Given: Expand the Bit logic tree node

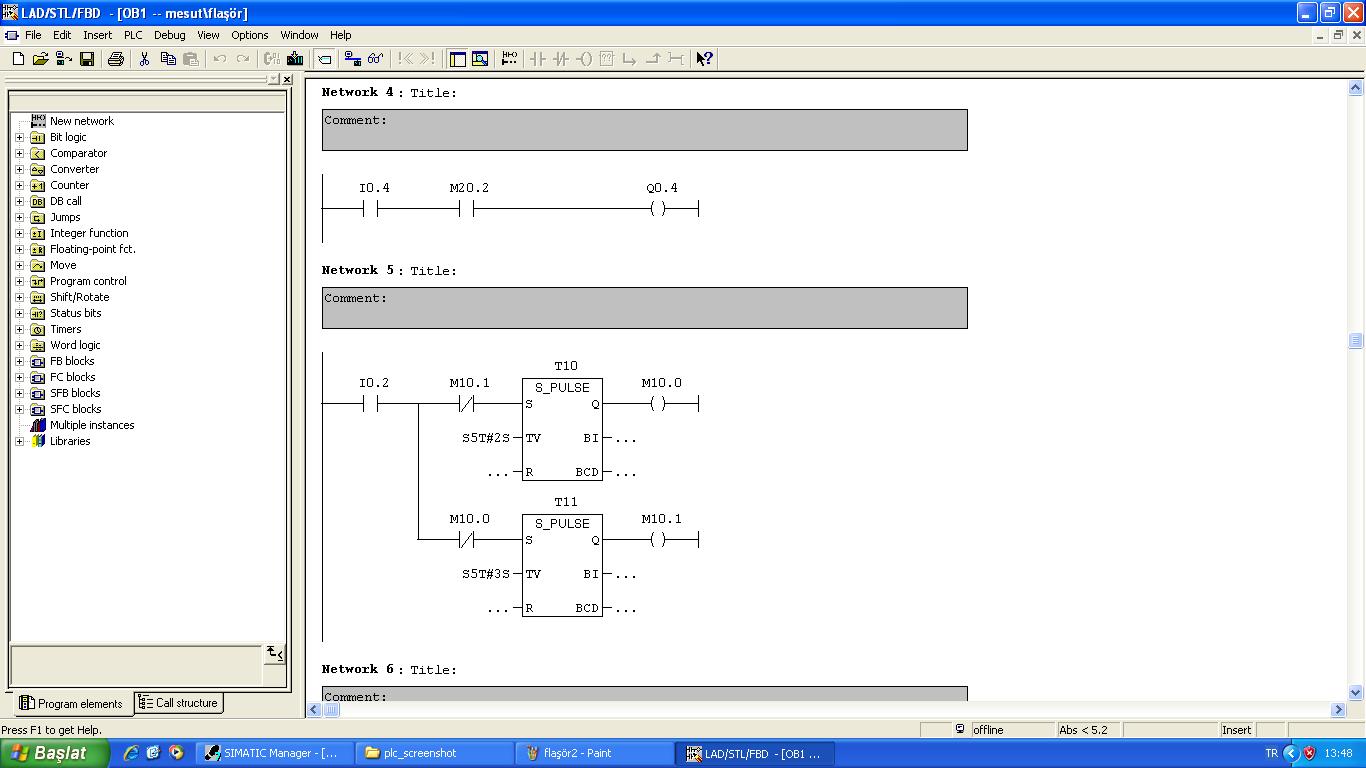Looking at the screenshot, I should tap(19, 137).
